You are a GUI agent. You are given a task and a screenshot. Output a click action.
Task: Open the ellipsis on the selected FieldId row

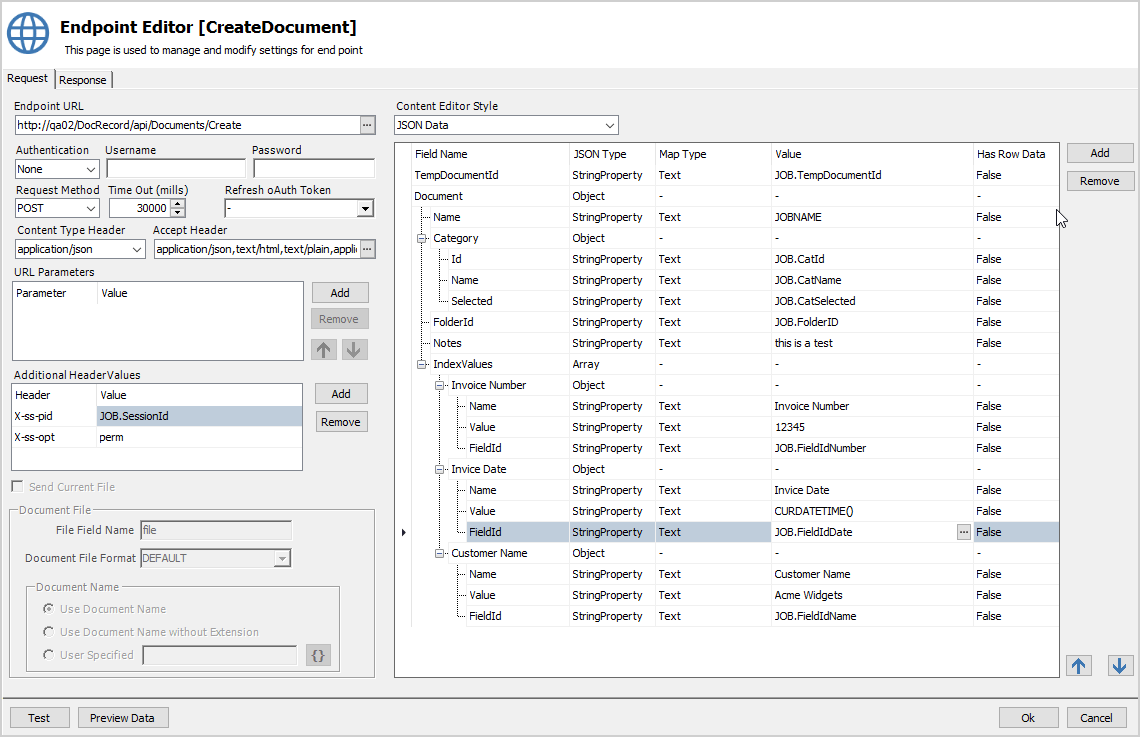(x=962, y=532)
